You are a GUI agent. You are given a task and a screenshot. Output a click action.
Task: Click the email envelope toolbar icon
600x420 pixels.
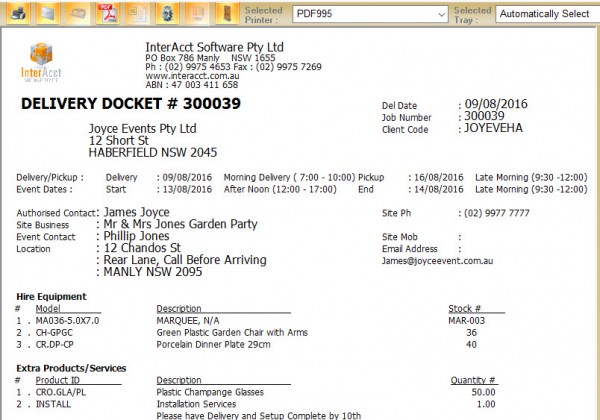48,13
